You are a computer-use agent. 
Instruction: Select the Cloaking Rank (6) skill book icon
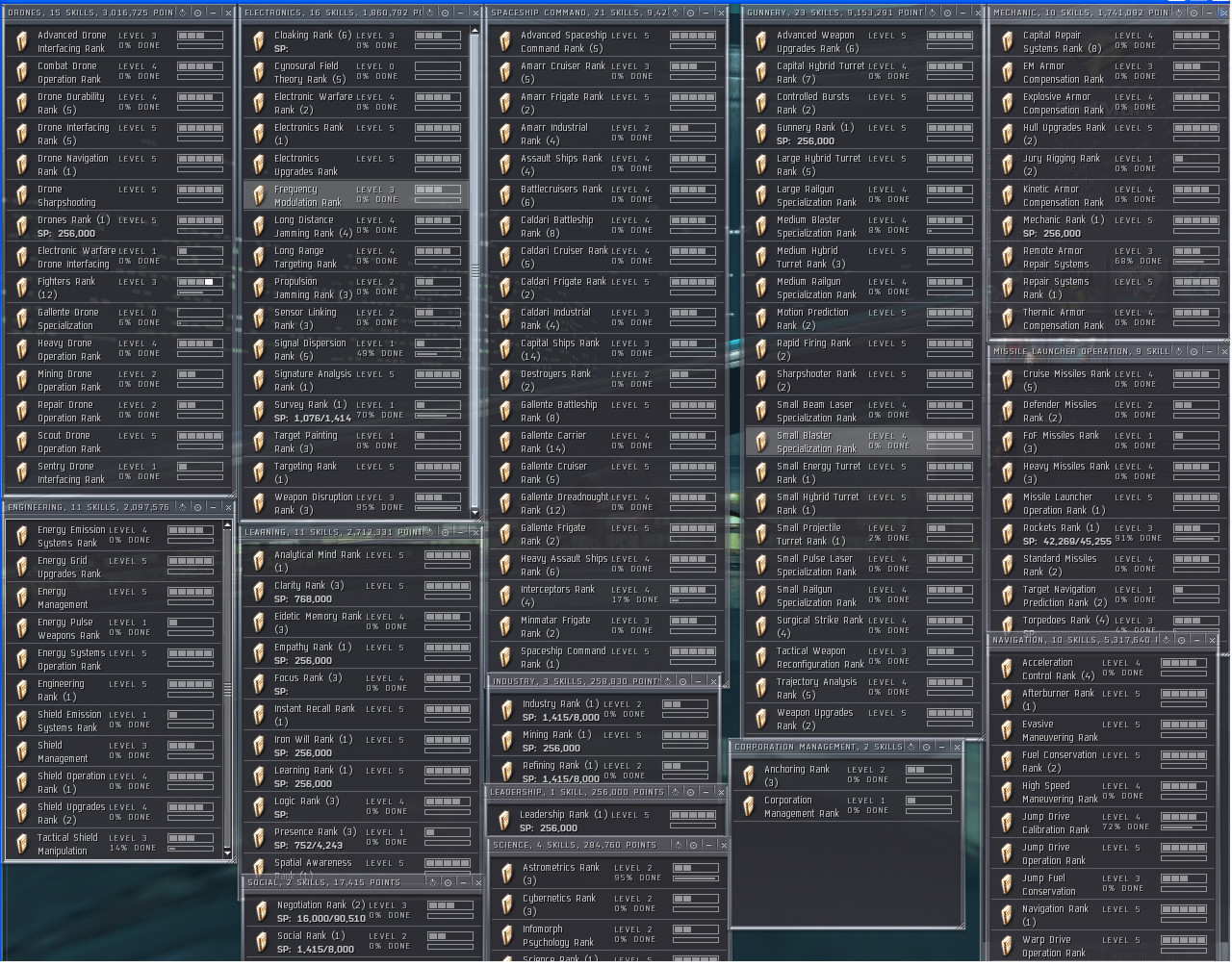point(258,41)
